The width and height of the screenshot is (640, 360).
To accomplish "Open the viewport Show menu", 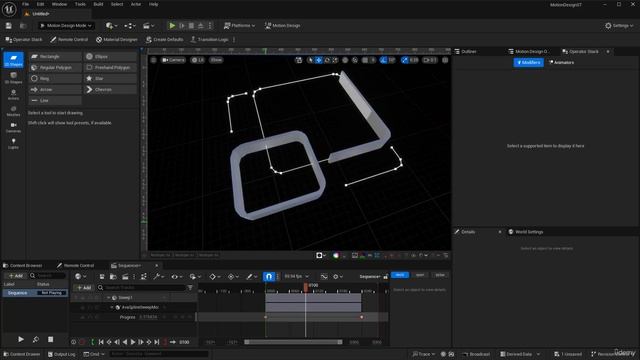I will pos(216,60).
